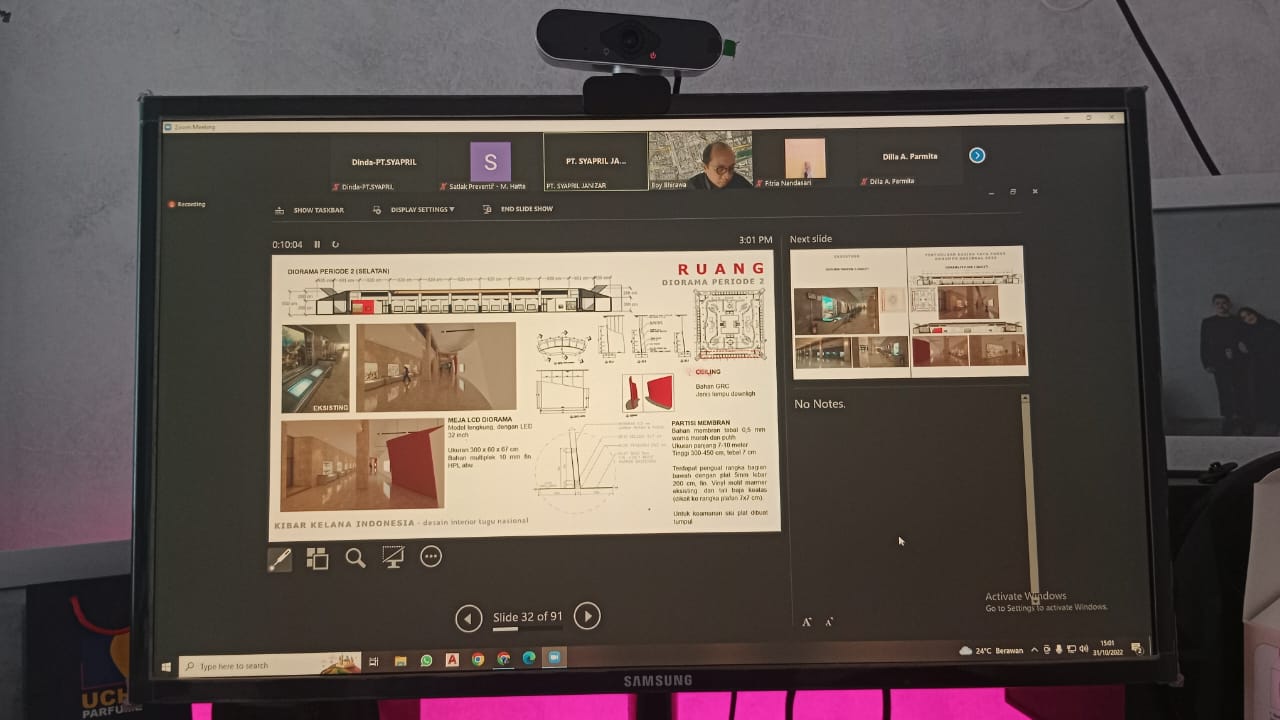Advance to the next slide arrow
Image resolution: width=1280 pixels, height=720 pixels.
(587, 616)
